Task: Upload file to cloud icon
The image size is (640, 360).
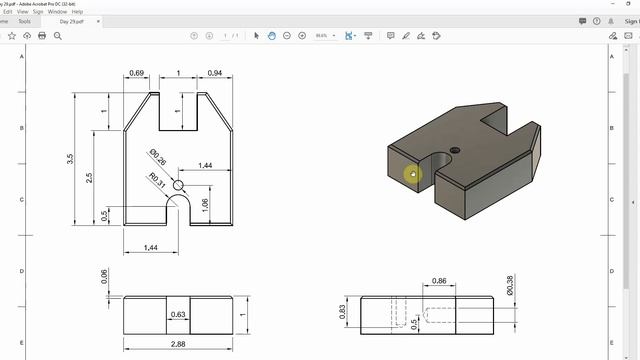Action: [x=27, y=36]
